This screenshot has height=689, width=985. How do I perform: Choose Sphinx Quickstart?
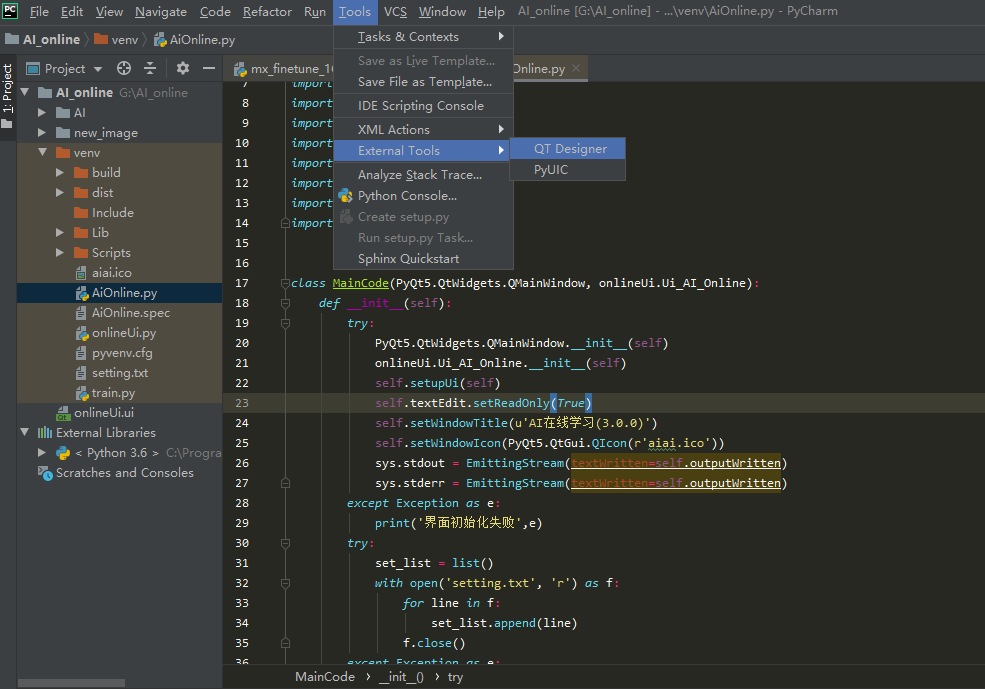[x=423, y=259]
